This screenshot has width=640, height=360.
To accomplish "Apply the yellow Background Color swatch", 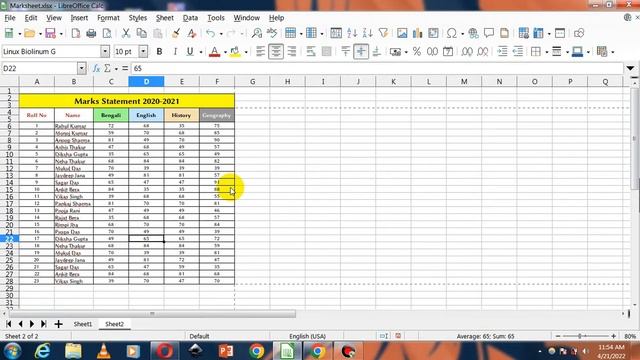I will pos(235,51).
